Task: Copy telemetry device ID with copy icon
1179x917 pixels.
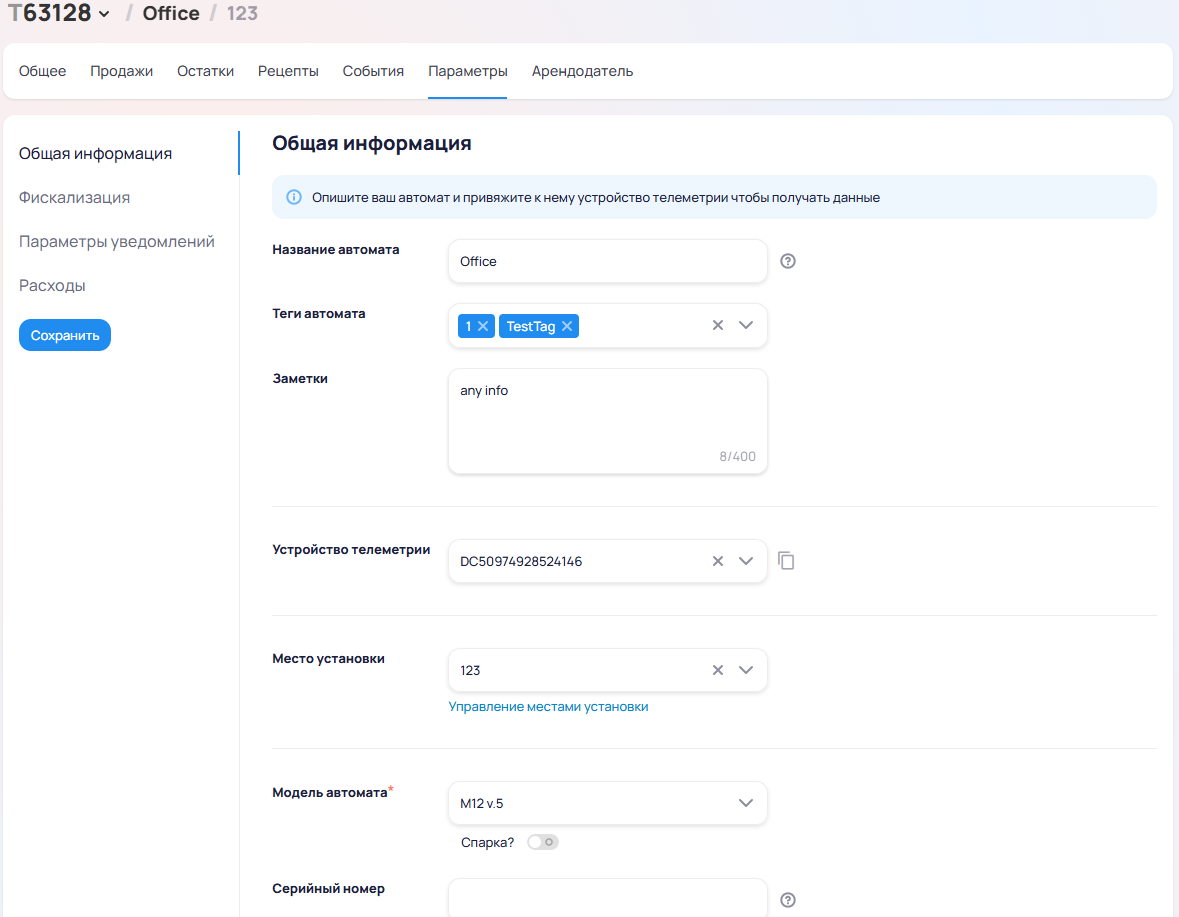Action: pyautogui.click(x=787, y=561)
